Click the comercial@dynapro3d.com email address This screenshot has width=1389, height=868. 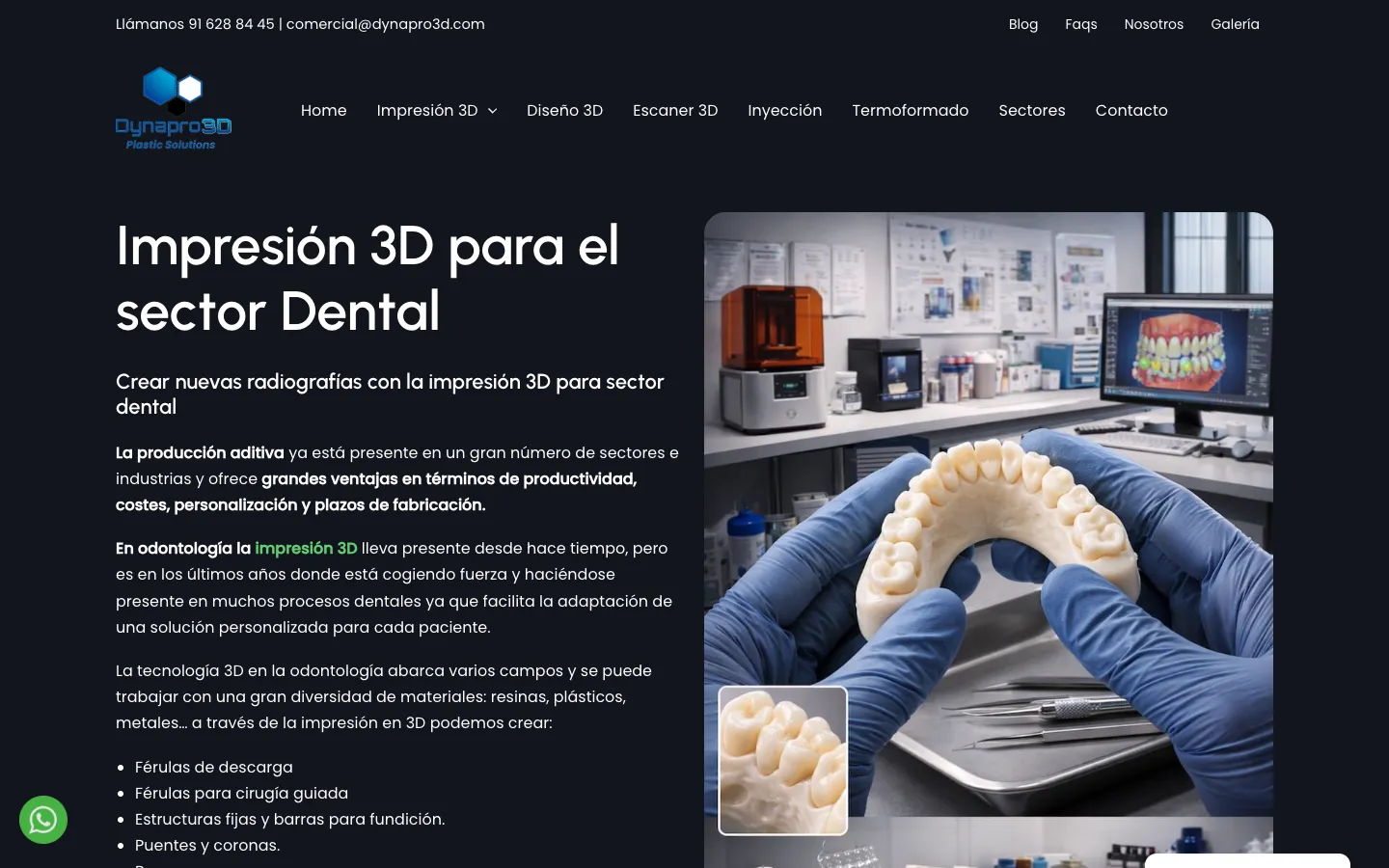pos(386,24)
